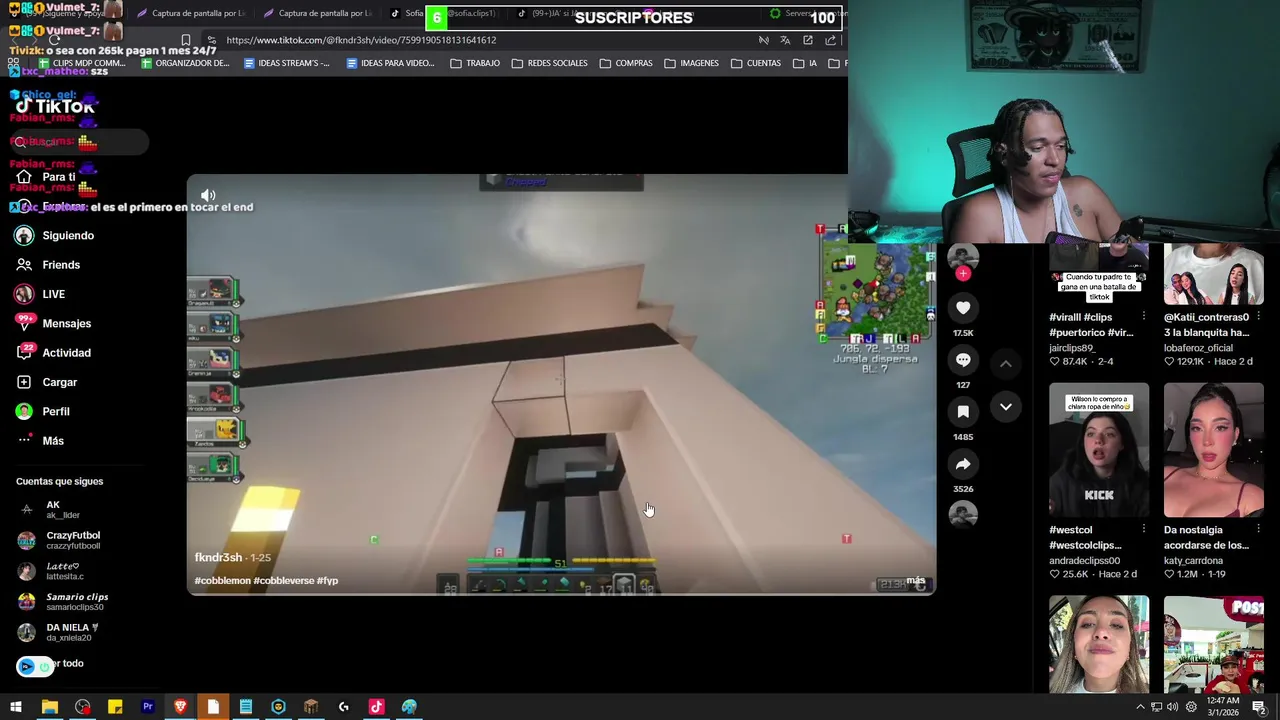Open the TRABAJO bookmarks folder
1280x720 pixels.
475,63
